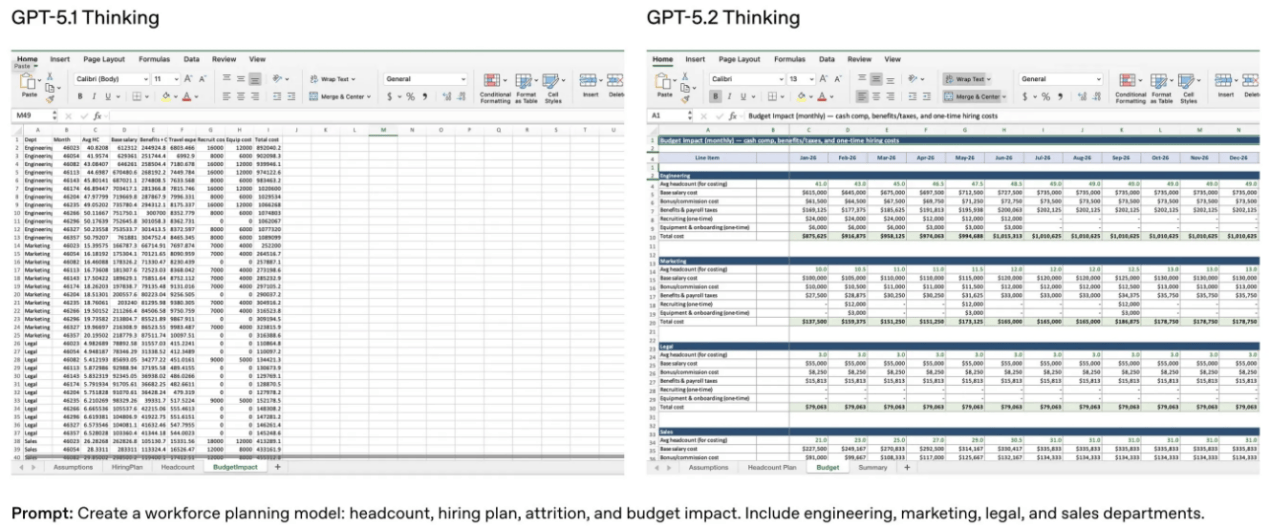Toggle Underline in GPT-5.1 window
Viewport: 1269px width, 527px height.
pos(108,96)
